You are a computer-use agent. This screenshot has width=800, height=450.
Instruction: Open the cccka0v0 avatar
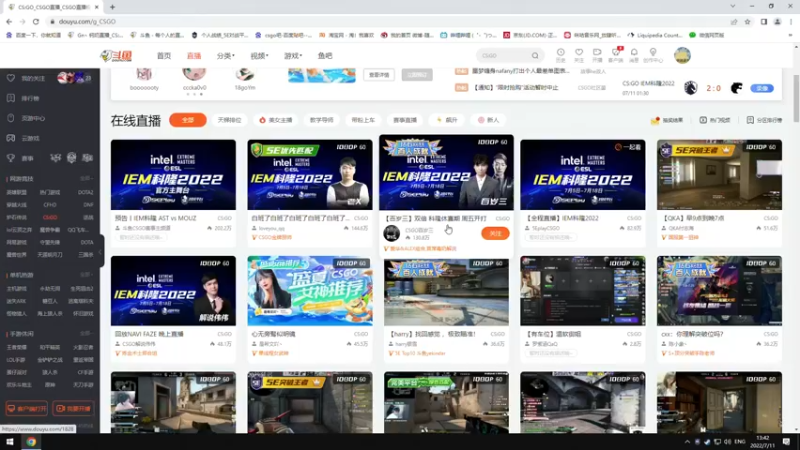pos(194,74)
